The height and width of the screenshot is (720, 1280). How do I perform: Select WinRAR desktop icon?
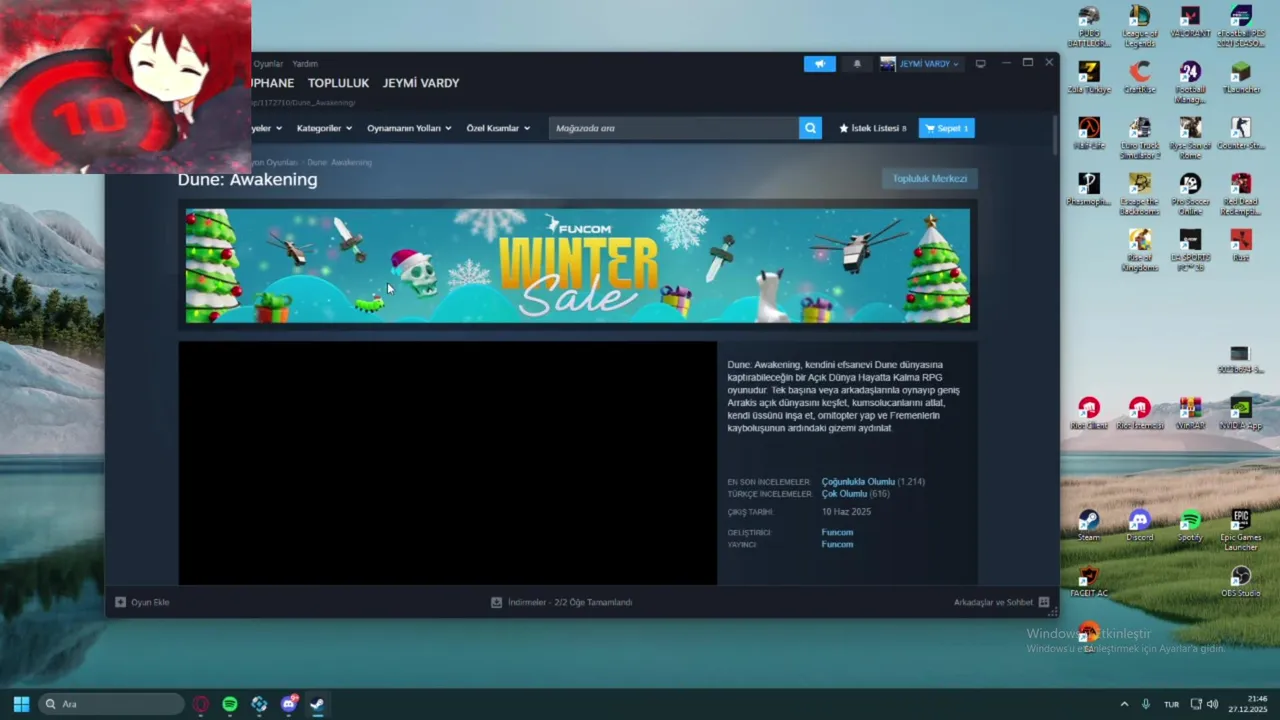tap(1190, 414)
